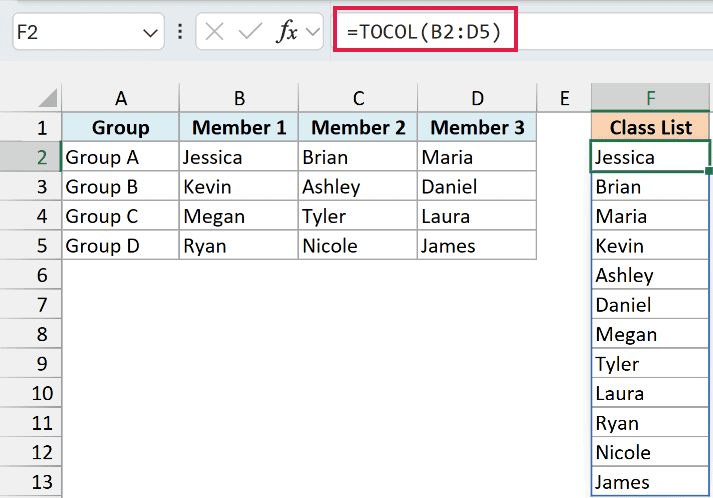Select the Group A cell

(x=121, y=157)
